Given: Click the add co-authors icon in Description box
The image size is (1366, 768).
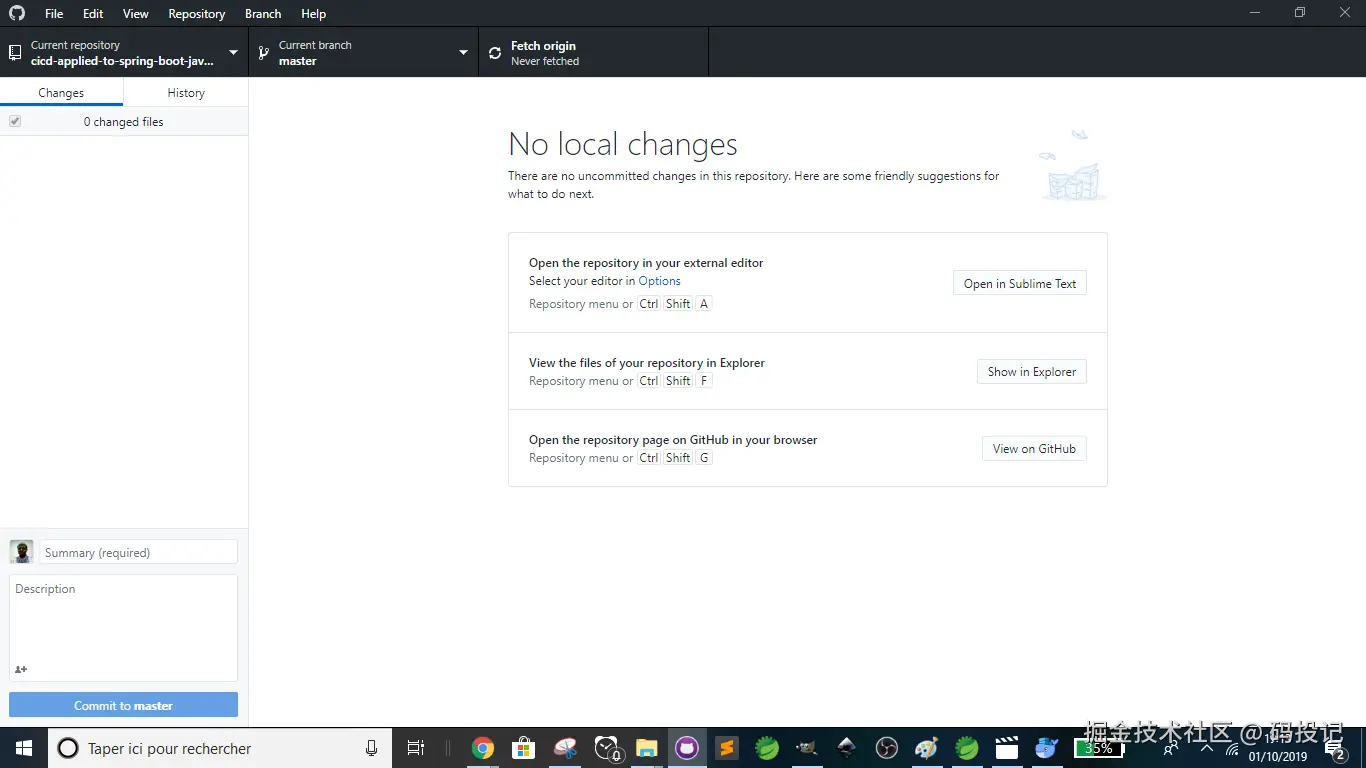Looking at the screenshot, I should click(x=21, y=669).
